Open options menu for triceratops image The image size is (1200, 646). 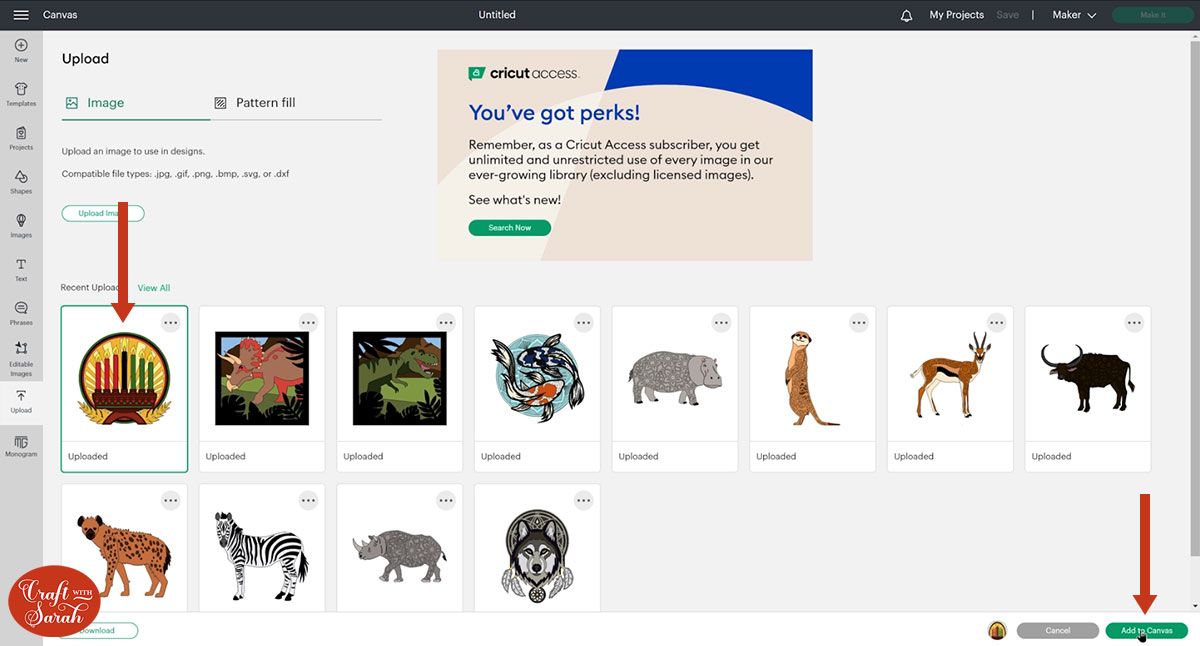(x=308, y=322)
